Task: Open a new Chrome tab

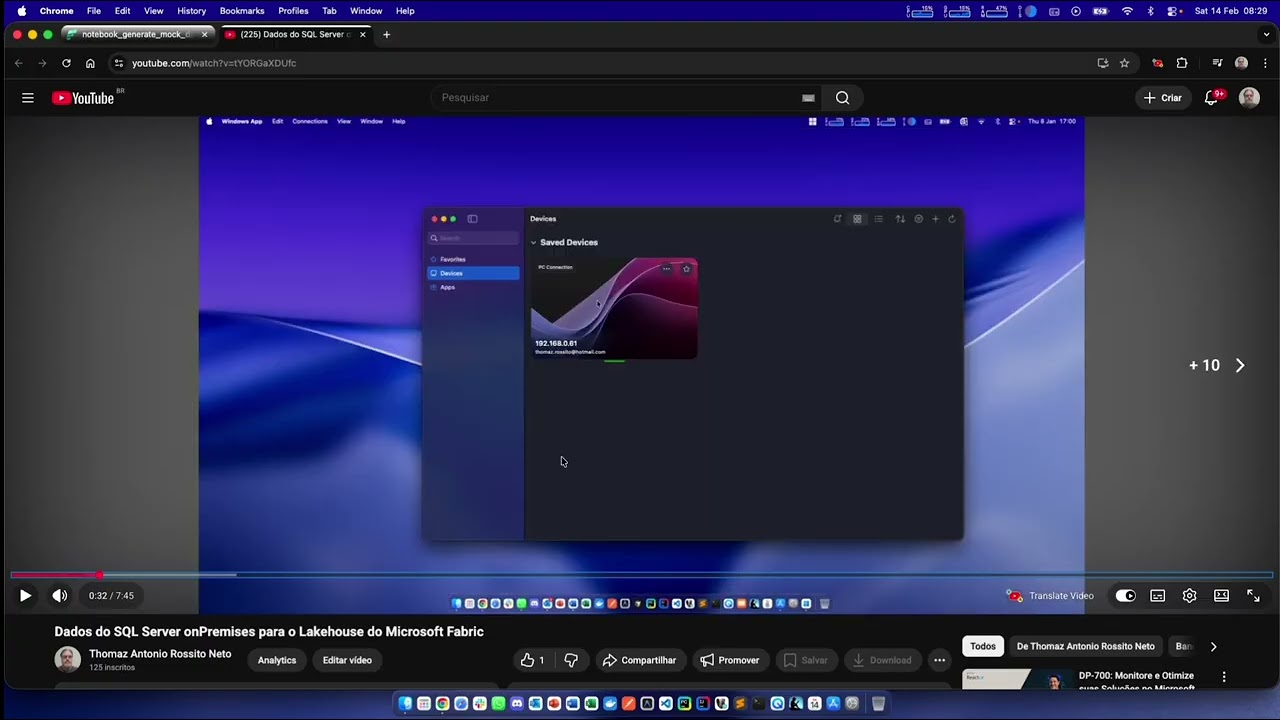Action: 386,34
